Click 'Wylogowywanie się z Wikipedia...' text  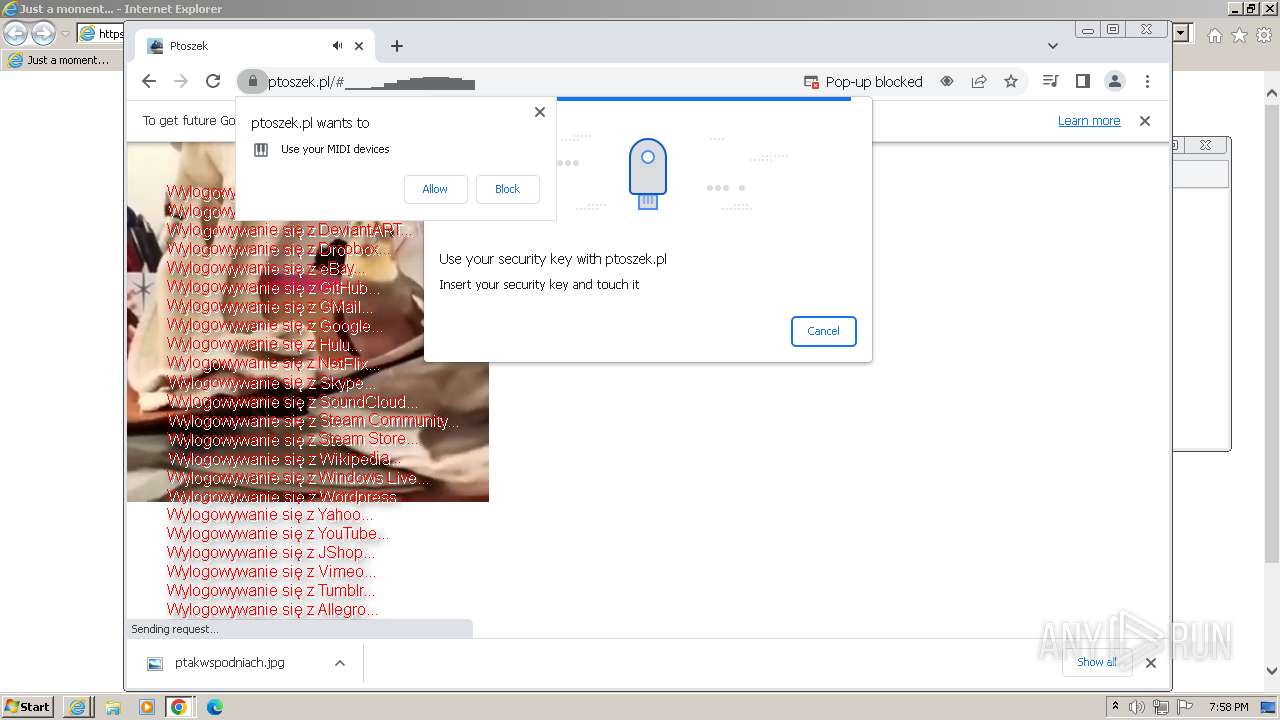pyautogui.click(x=284, y=459)
